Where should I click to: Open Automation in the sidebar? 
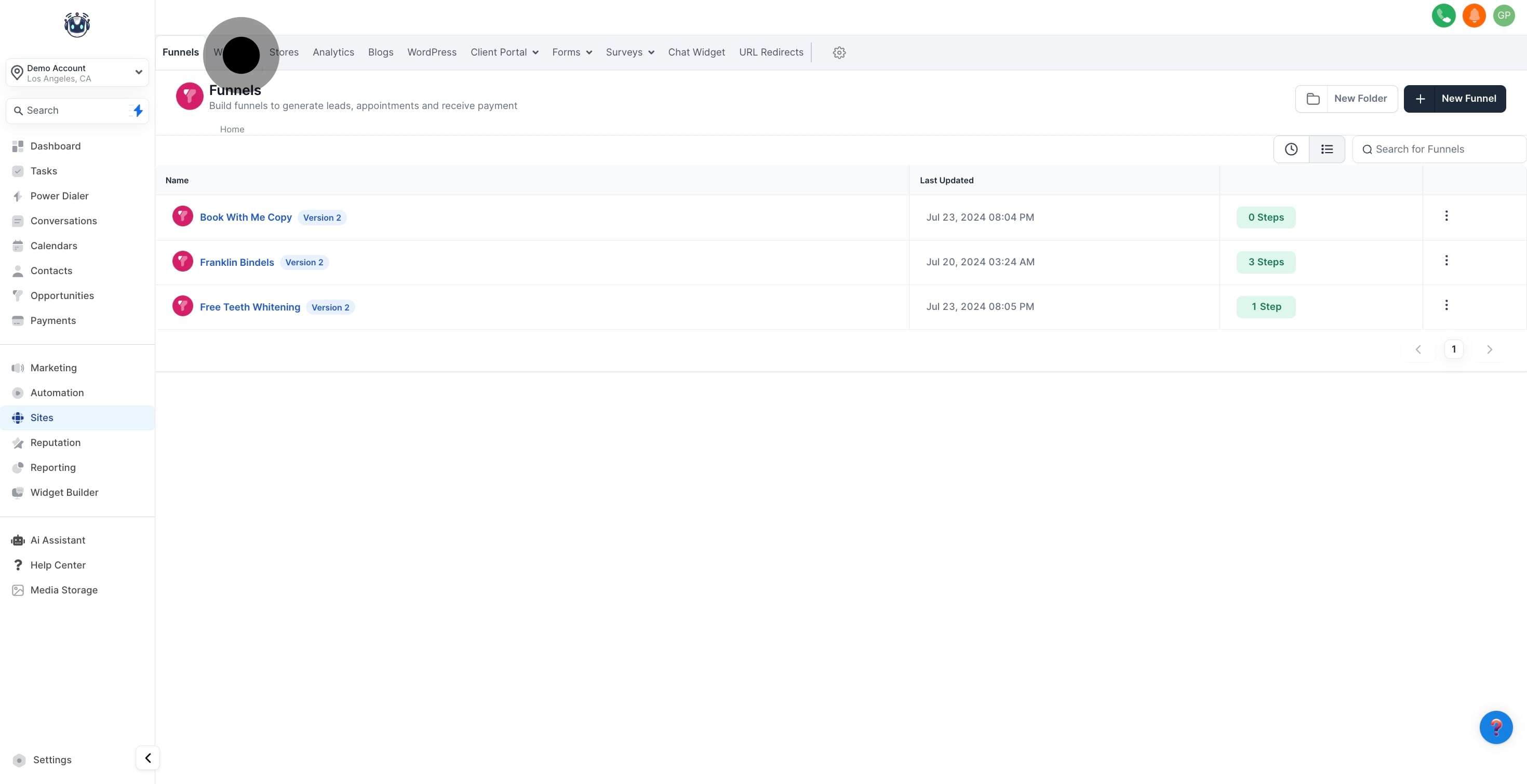coord(57,393)
